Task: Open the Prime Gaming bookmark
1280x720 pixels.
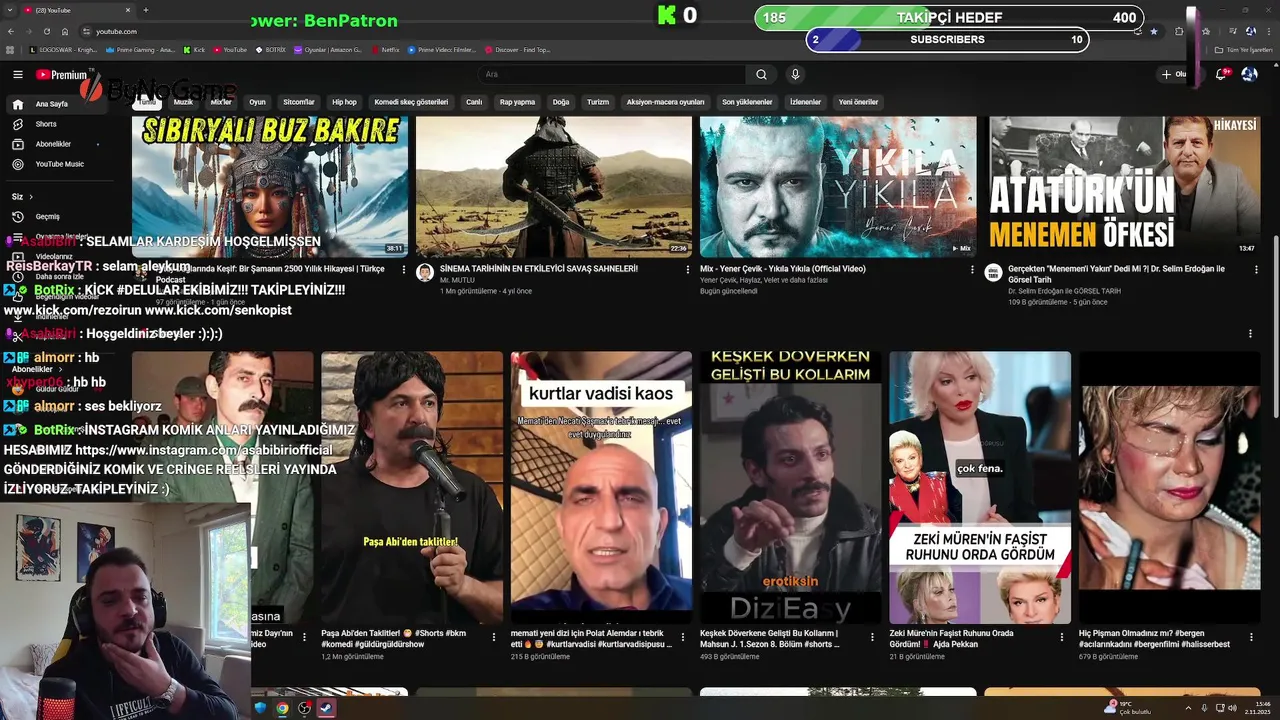Action: 140,49
